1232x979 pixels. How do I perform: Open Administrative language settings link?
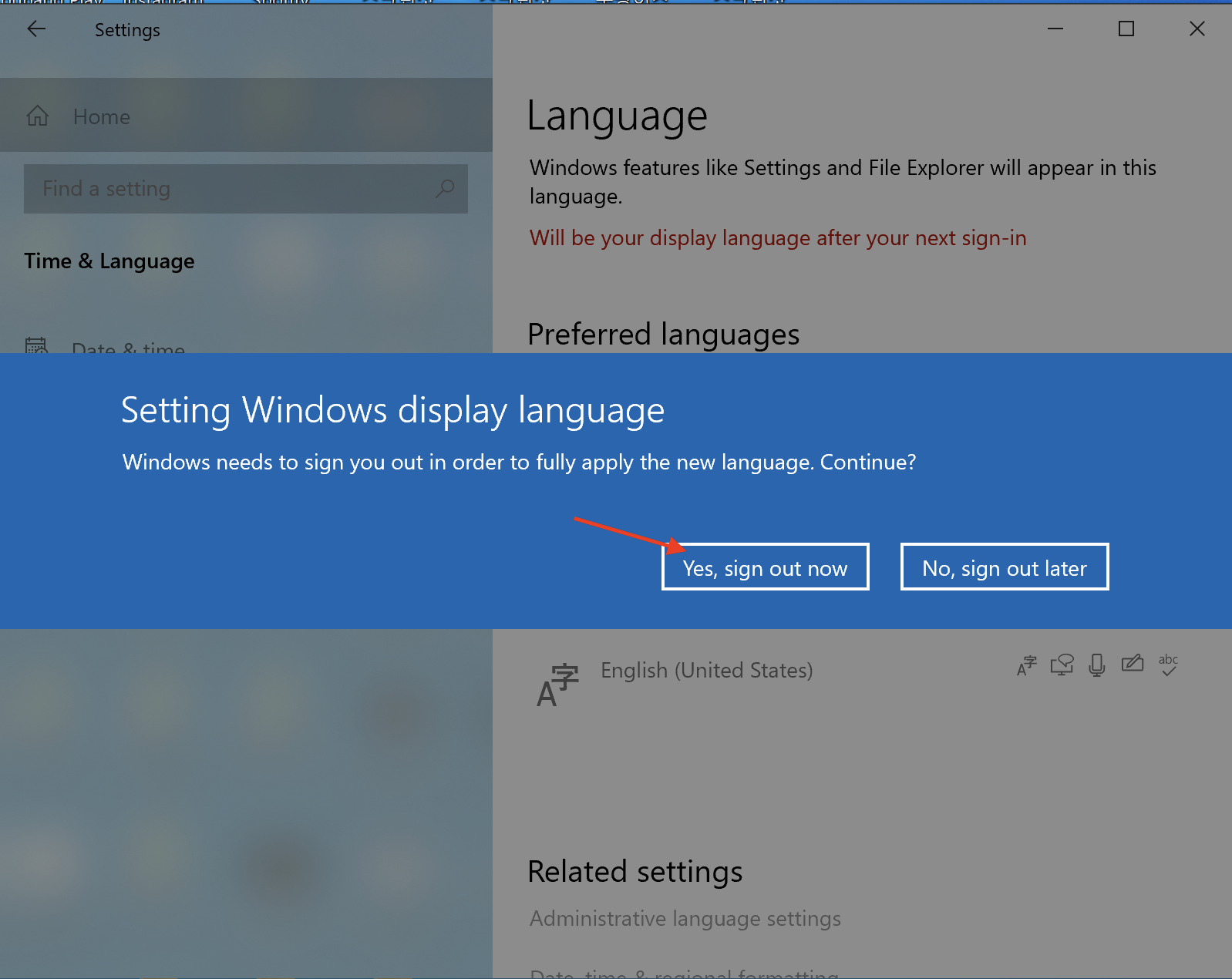pyautogui.click(x=685, y=919)
